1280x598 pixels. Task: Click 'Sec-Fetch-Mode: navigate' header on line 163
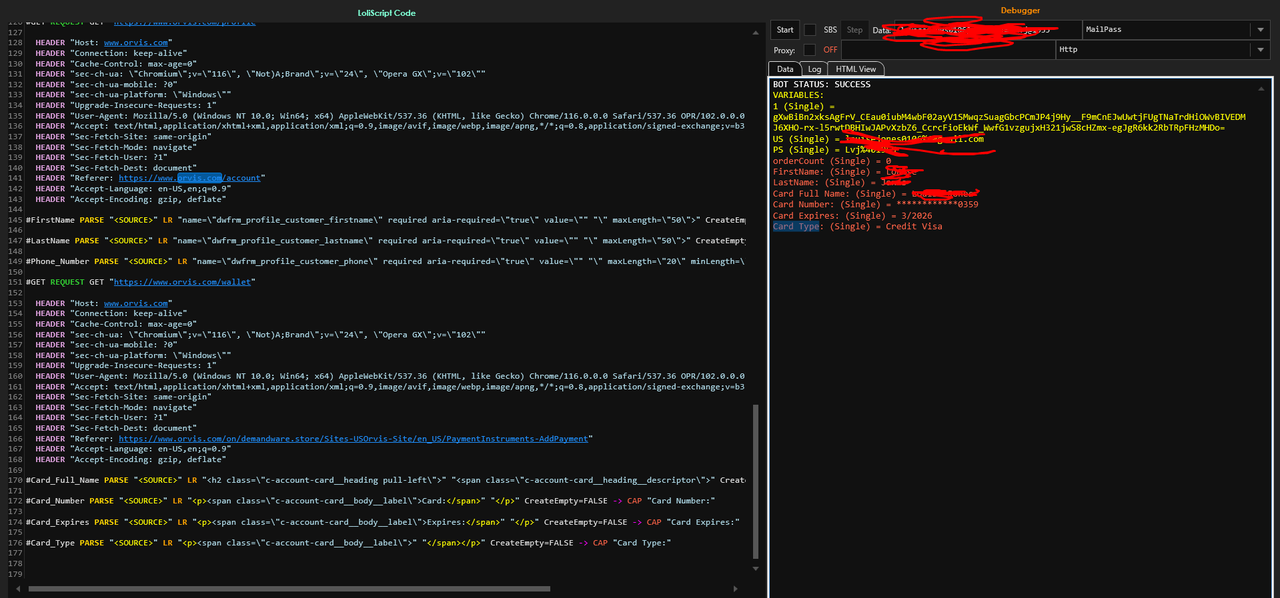pyautogui.click(x=114, y=407)
